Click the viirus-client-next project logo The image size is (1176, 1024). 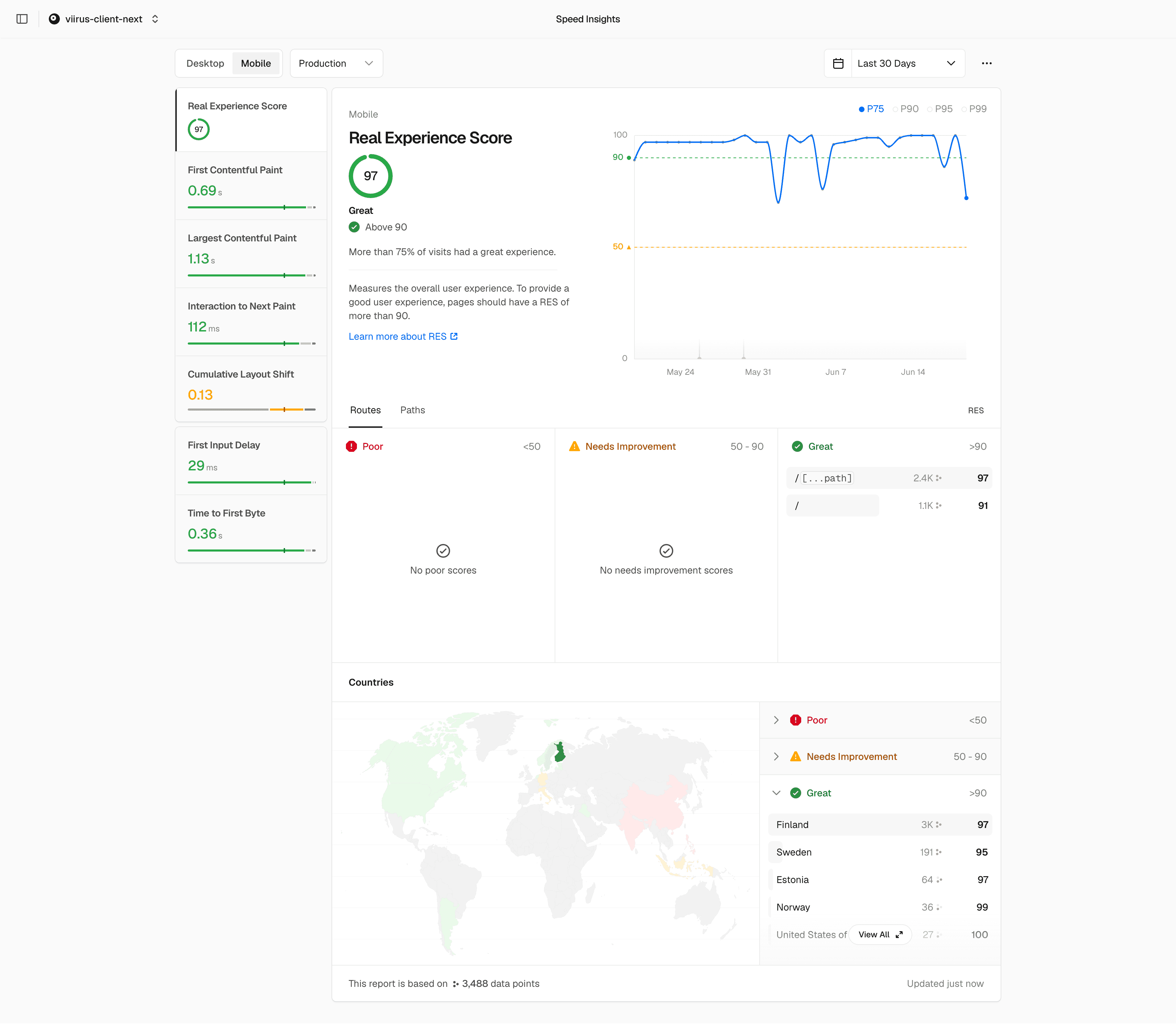point(54,19)
